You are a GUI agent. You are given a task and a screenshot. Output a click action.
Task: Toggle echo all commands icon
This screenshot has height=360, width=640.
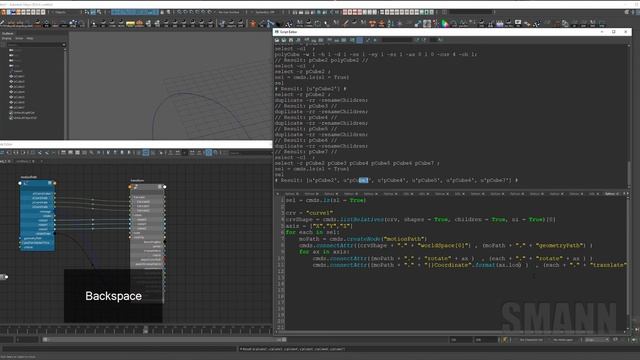coord(353,40)
